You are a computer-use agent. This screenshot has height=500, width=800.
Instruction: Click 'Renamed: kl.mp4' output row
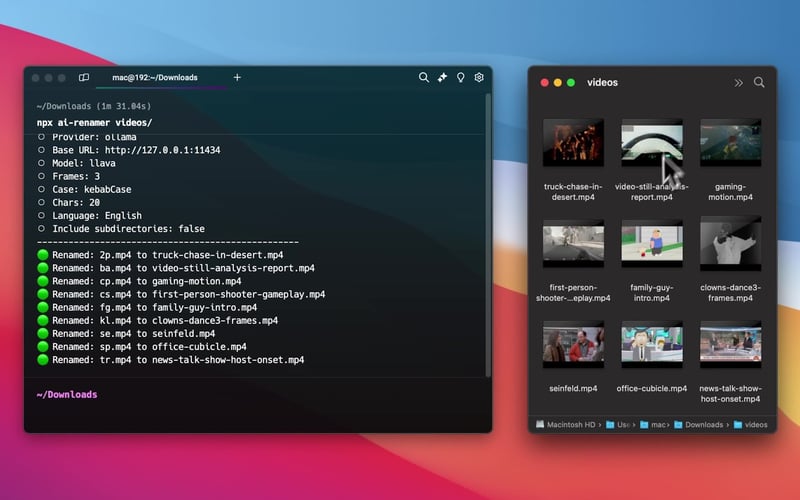click(x=158, y=320)
